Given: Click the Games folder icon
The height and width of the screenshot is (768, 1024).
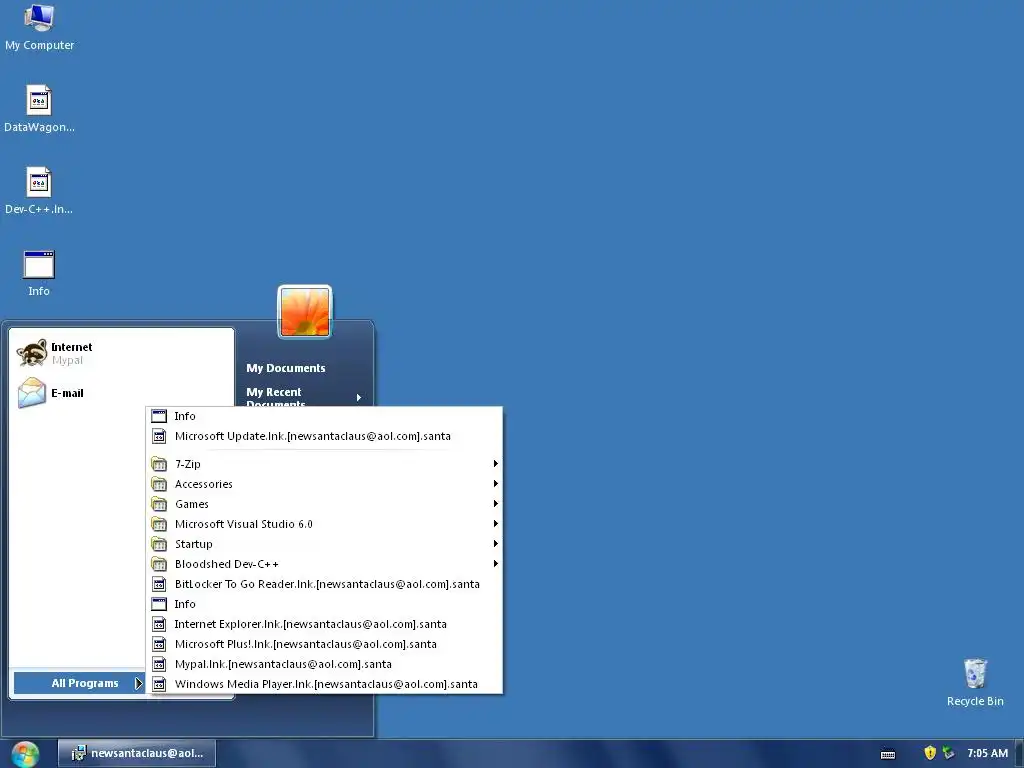Looking at the screenshot, I should point(159,504).
